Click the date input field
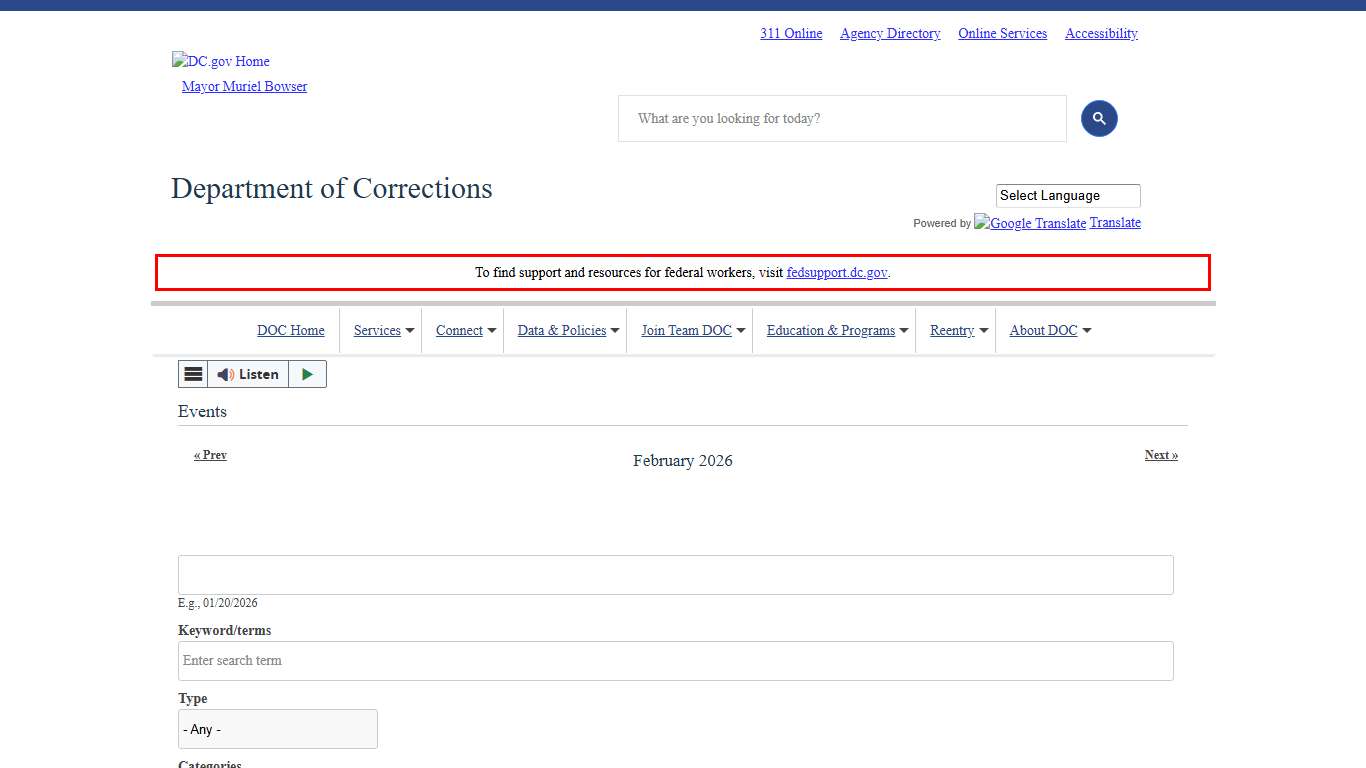This screenshot has height=768, width=1366. (675, 575)
